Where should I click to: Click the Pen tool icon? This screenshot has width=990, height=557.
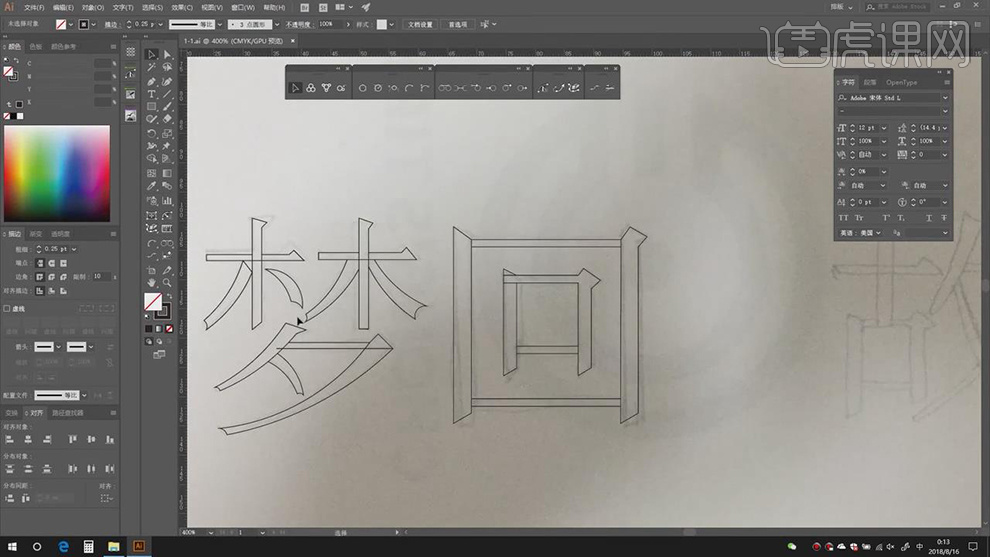pyautogui.click(x=152, y=81)
